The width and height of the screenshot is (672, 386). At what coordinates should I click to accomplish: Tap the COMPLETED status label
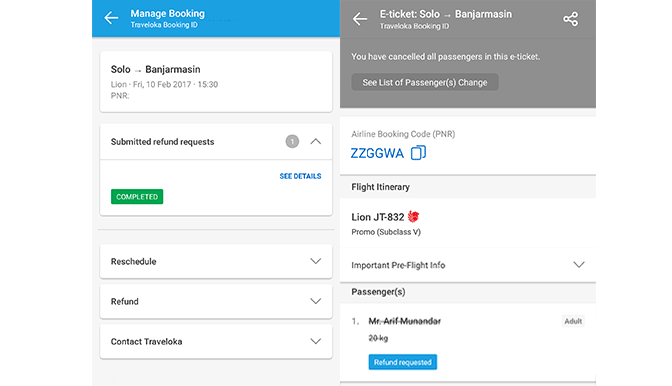pos(137,197)
